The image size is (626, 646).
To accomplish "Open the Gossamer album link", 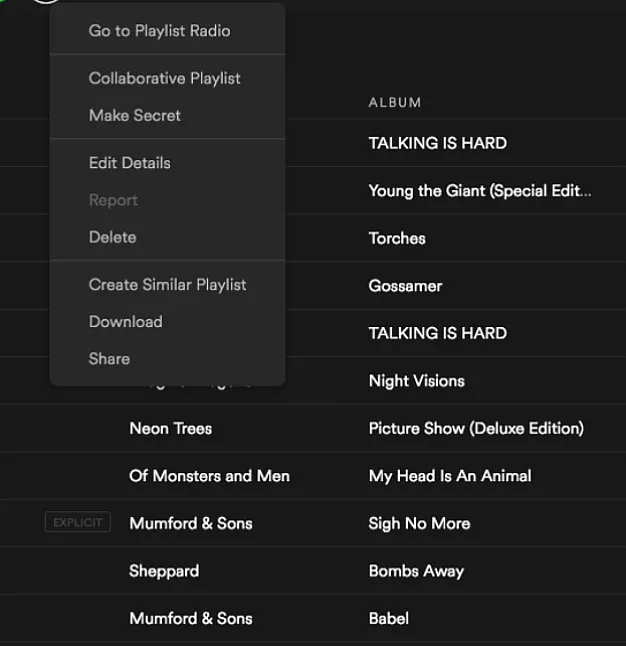I will (x=405, y=286).
